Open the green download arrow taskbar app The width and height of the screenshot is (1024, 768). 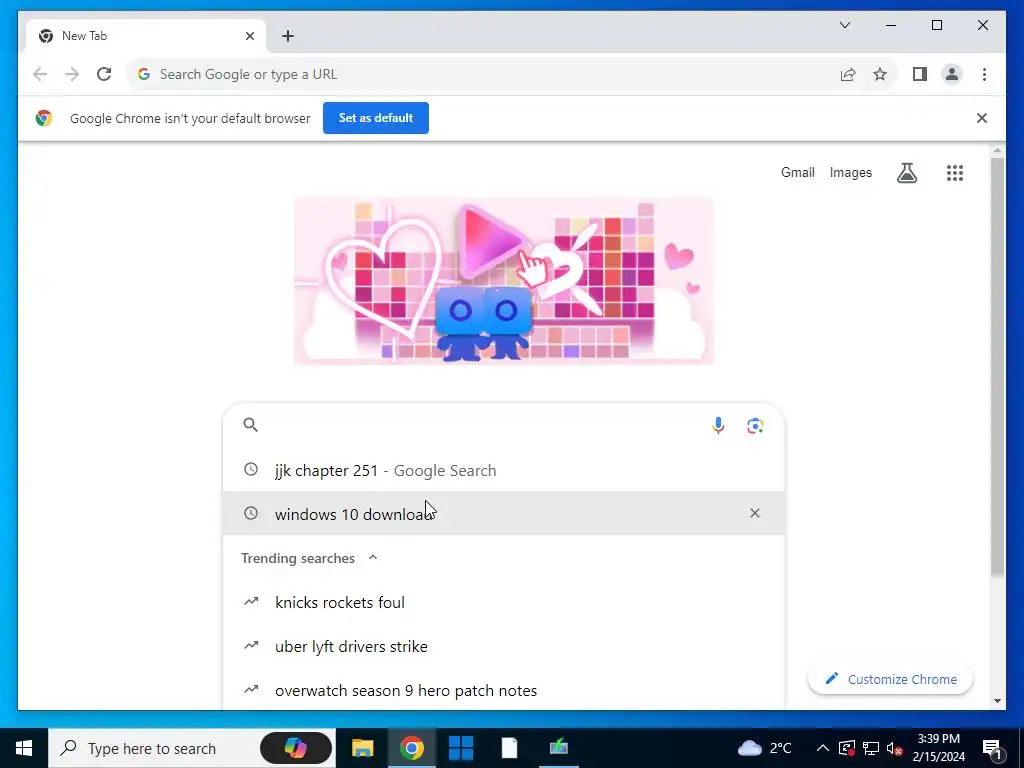[x=558, y=748]
